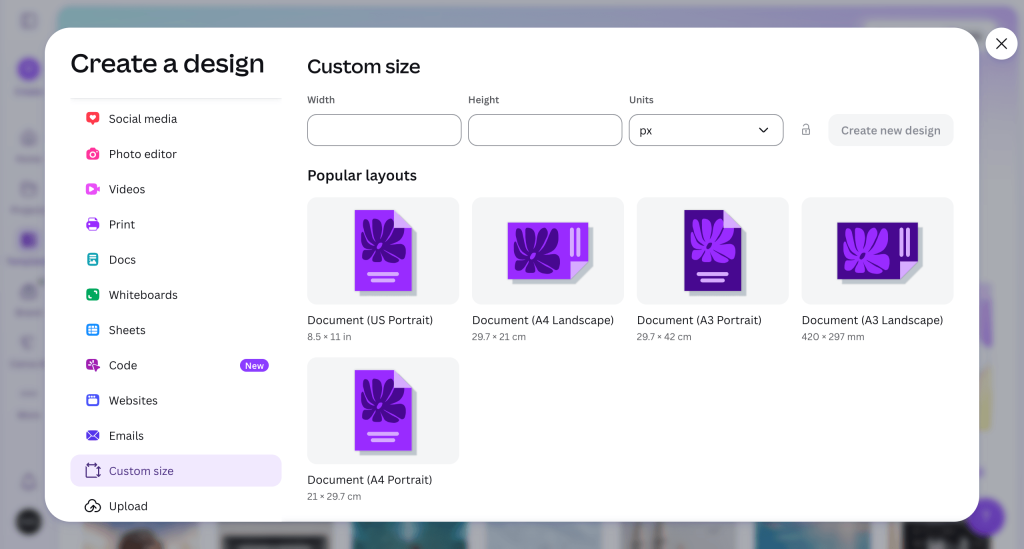
Task: Click the Print printer icon
Action: point(93,224)
